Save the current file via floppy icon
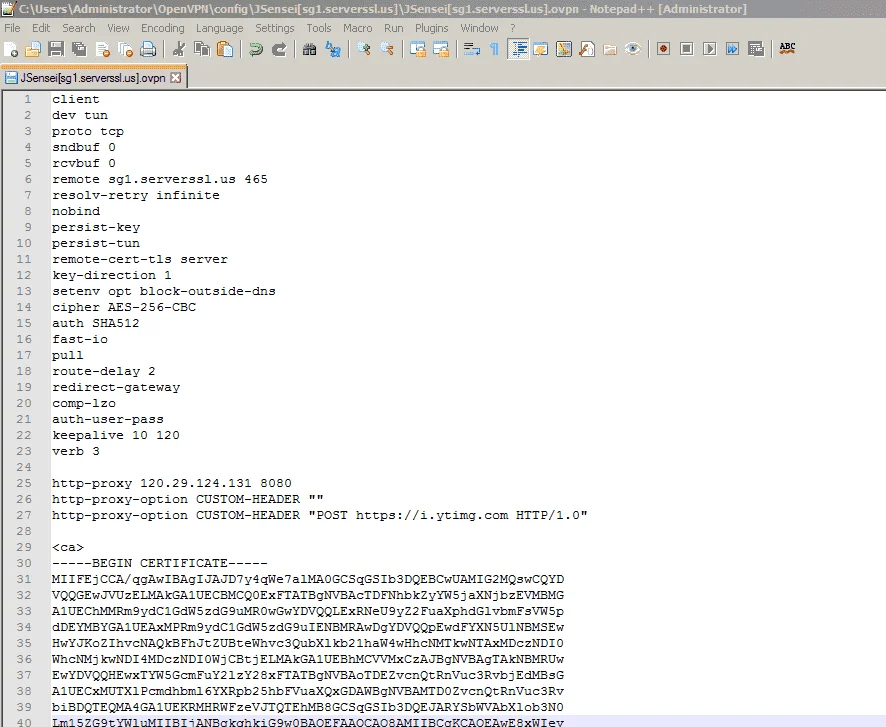 [56, 49]
